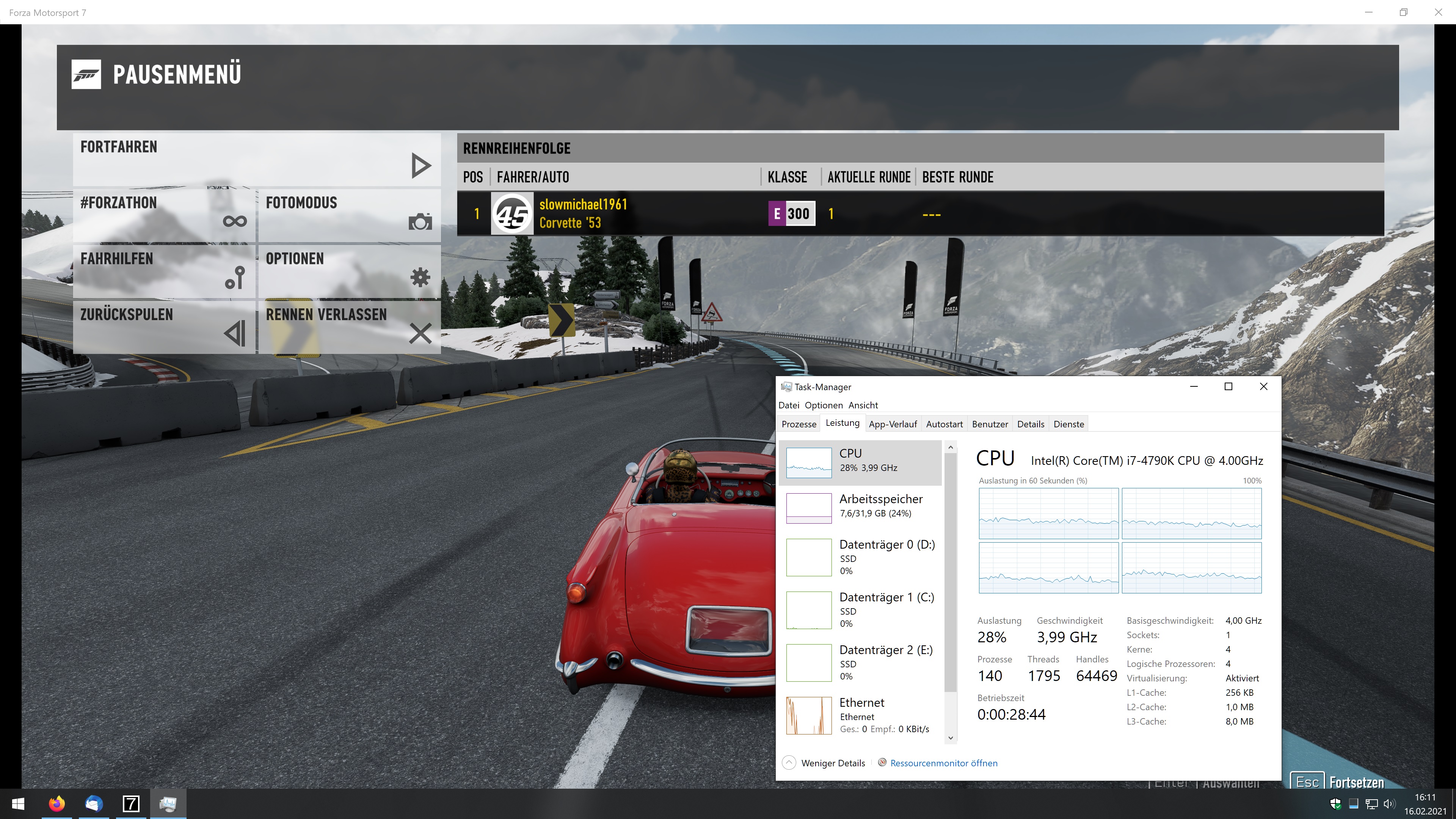Click the Fahrhilfen assist icon

coord(235,277)
